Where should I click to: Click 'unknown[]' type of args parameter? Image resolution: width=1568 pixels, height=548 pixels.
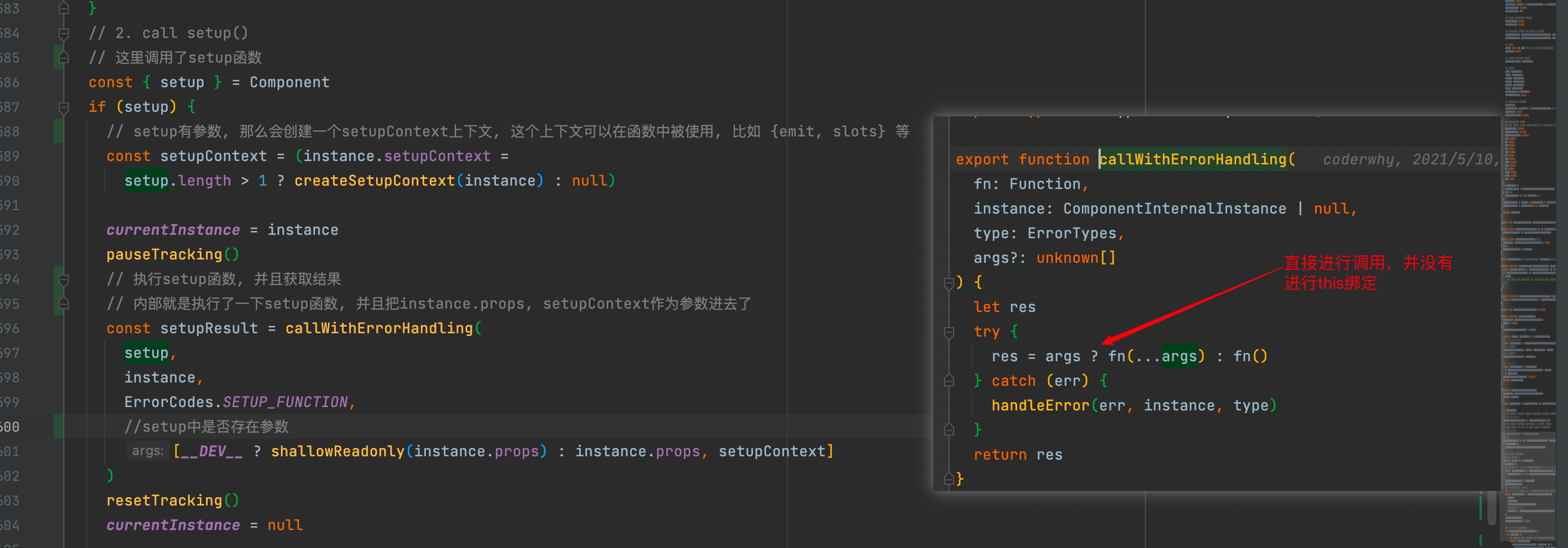pos(1076,258)
